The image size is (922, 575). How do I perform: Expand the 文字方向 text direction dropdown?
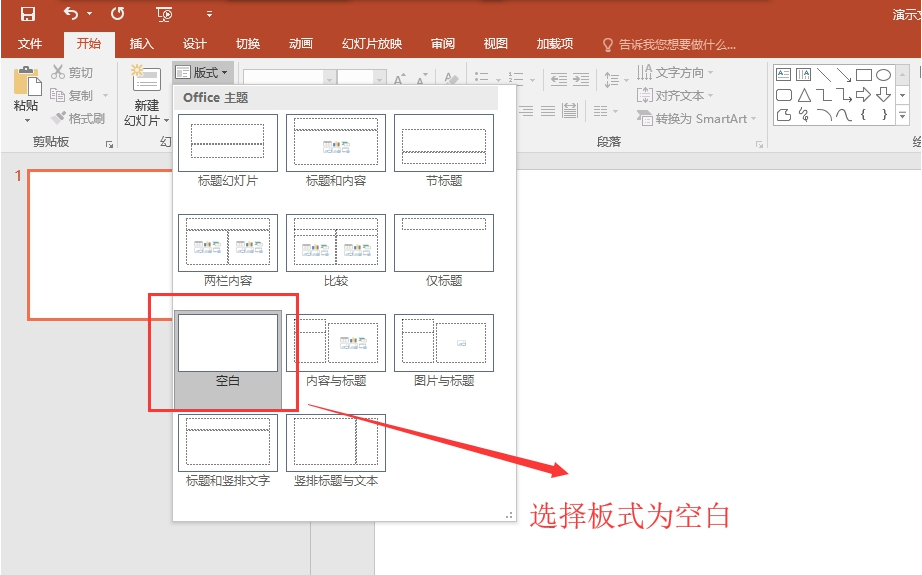click(677, 72)
